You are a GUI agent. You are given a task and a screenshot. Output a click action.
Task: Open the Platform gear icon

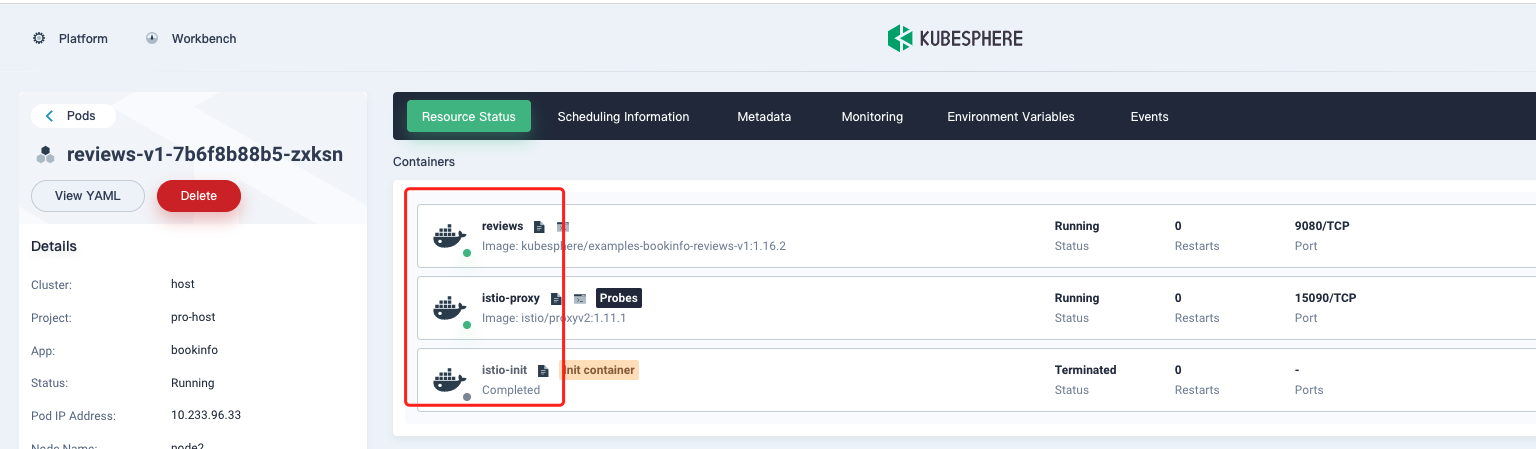[39, 39]
